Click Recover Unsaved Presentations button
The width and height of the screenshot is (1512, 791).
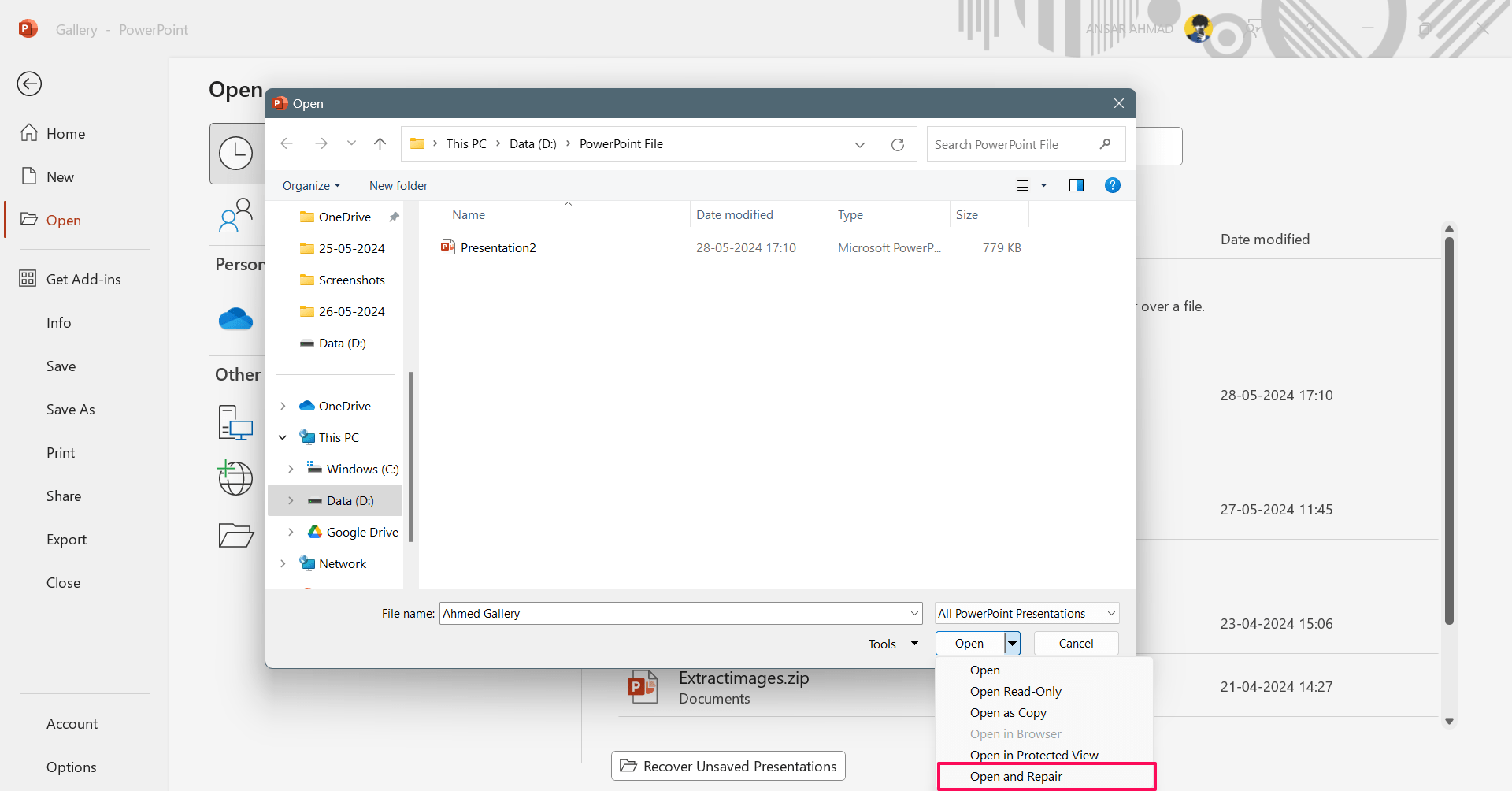click(728, 766)
